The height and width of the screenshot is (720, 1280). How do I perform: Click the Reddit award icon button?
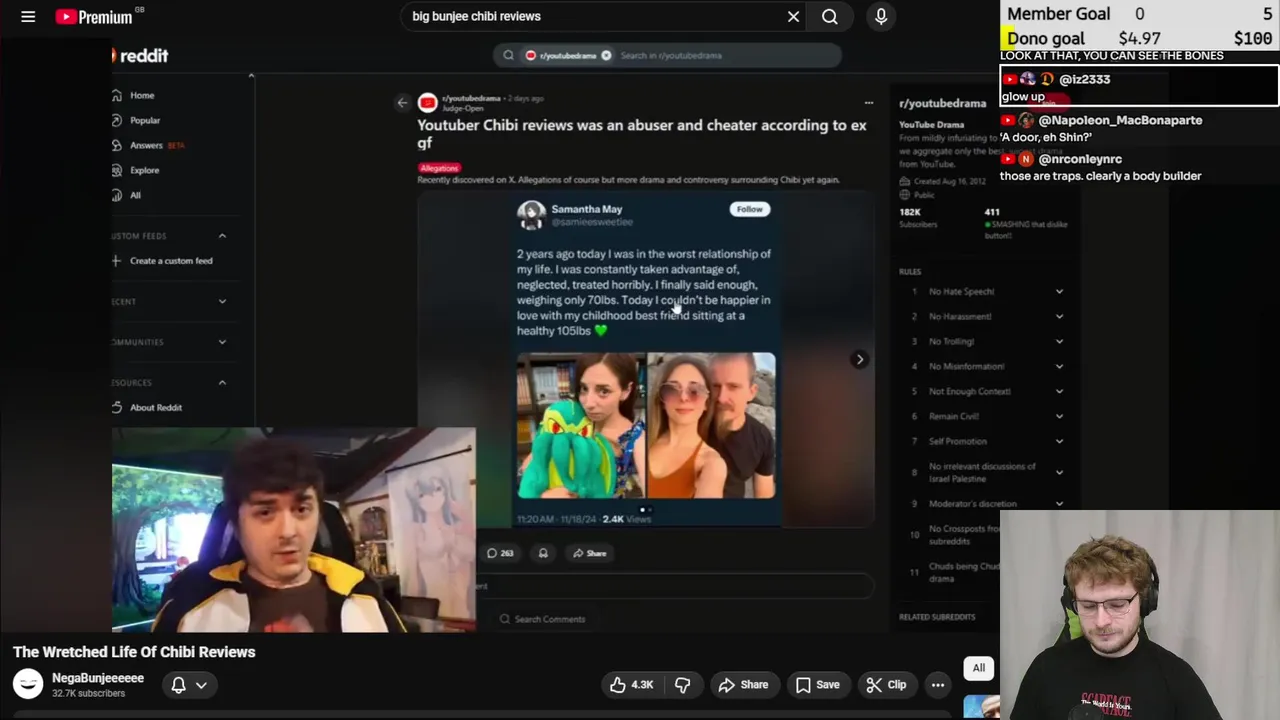point(543,553)
